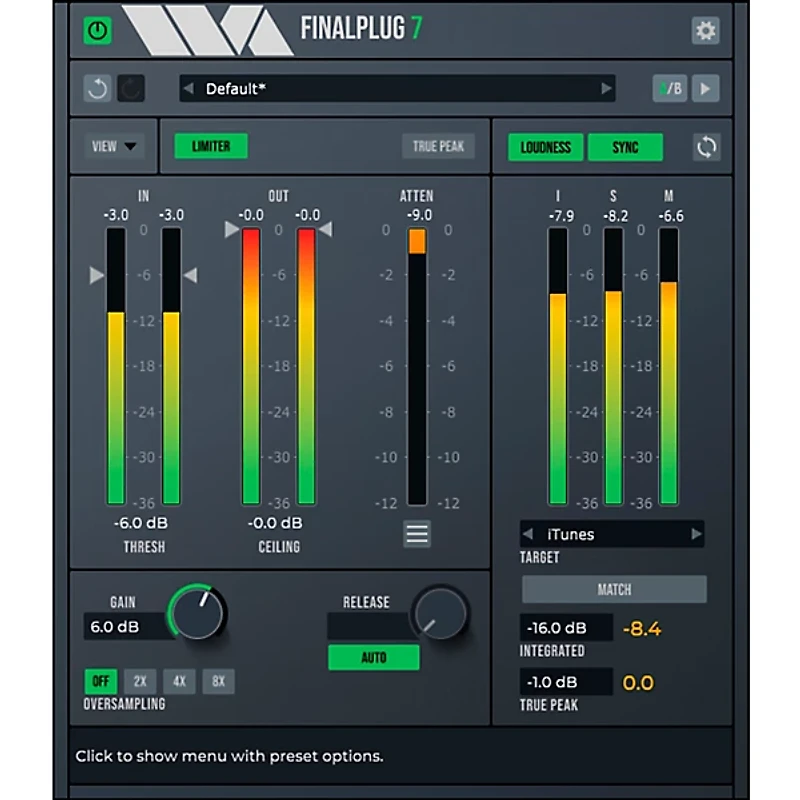Click the Gain knob

198,612
